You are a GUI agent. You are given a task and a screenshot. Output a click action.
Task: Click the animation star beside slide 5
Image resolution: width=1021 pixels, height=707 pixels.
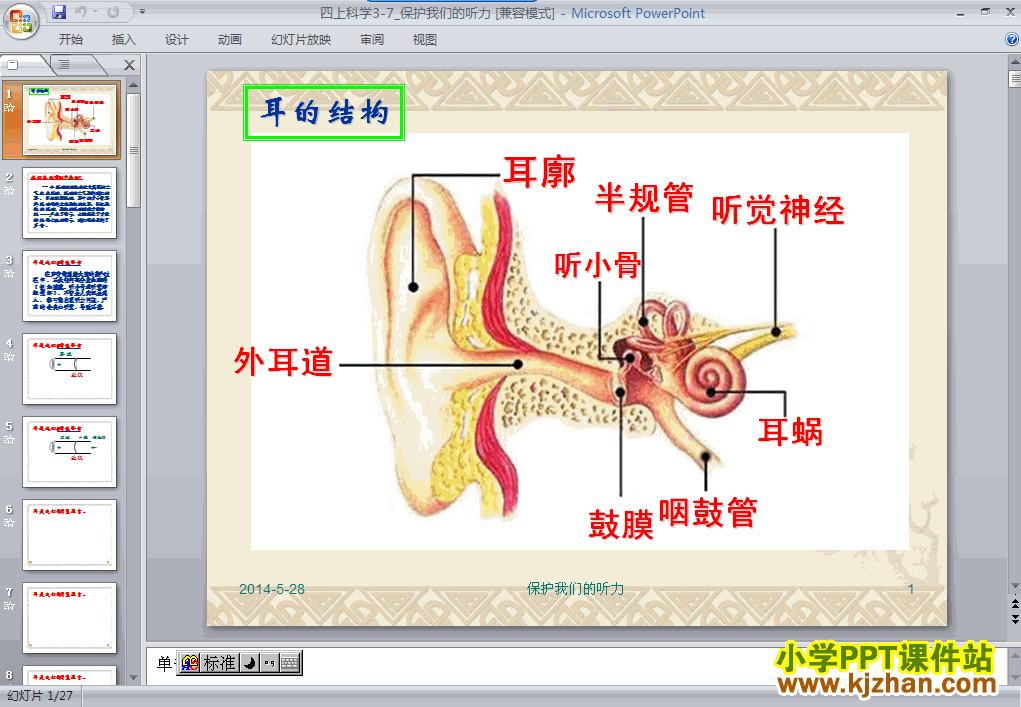tap(9, 439)
